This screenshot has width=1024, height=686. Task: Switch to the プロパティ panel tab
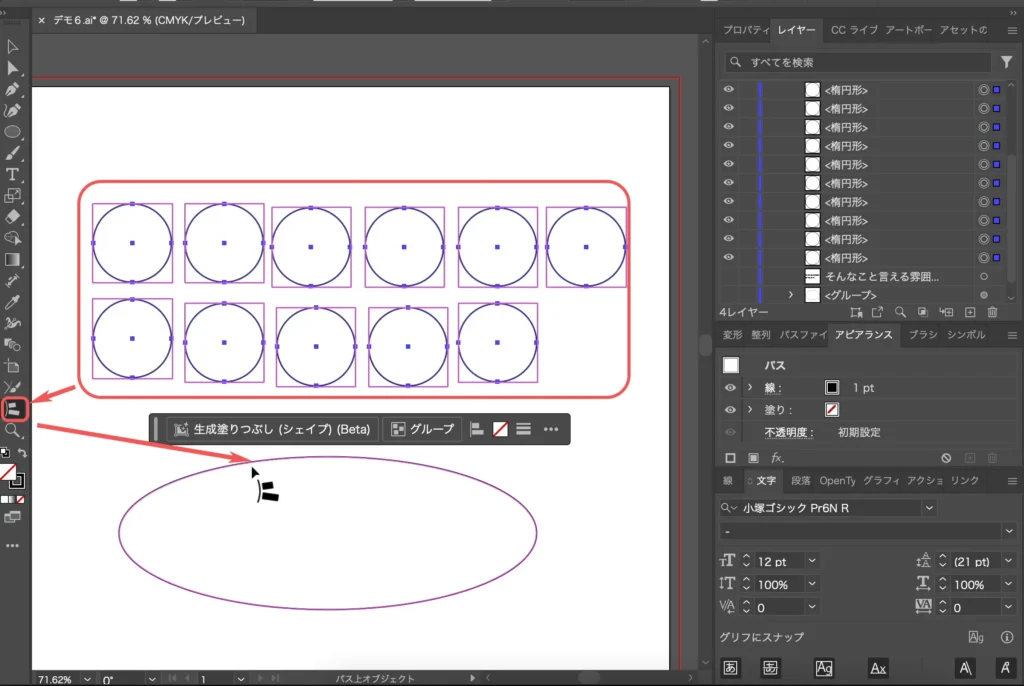pyautogui.click(x=745, y=30)
